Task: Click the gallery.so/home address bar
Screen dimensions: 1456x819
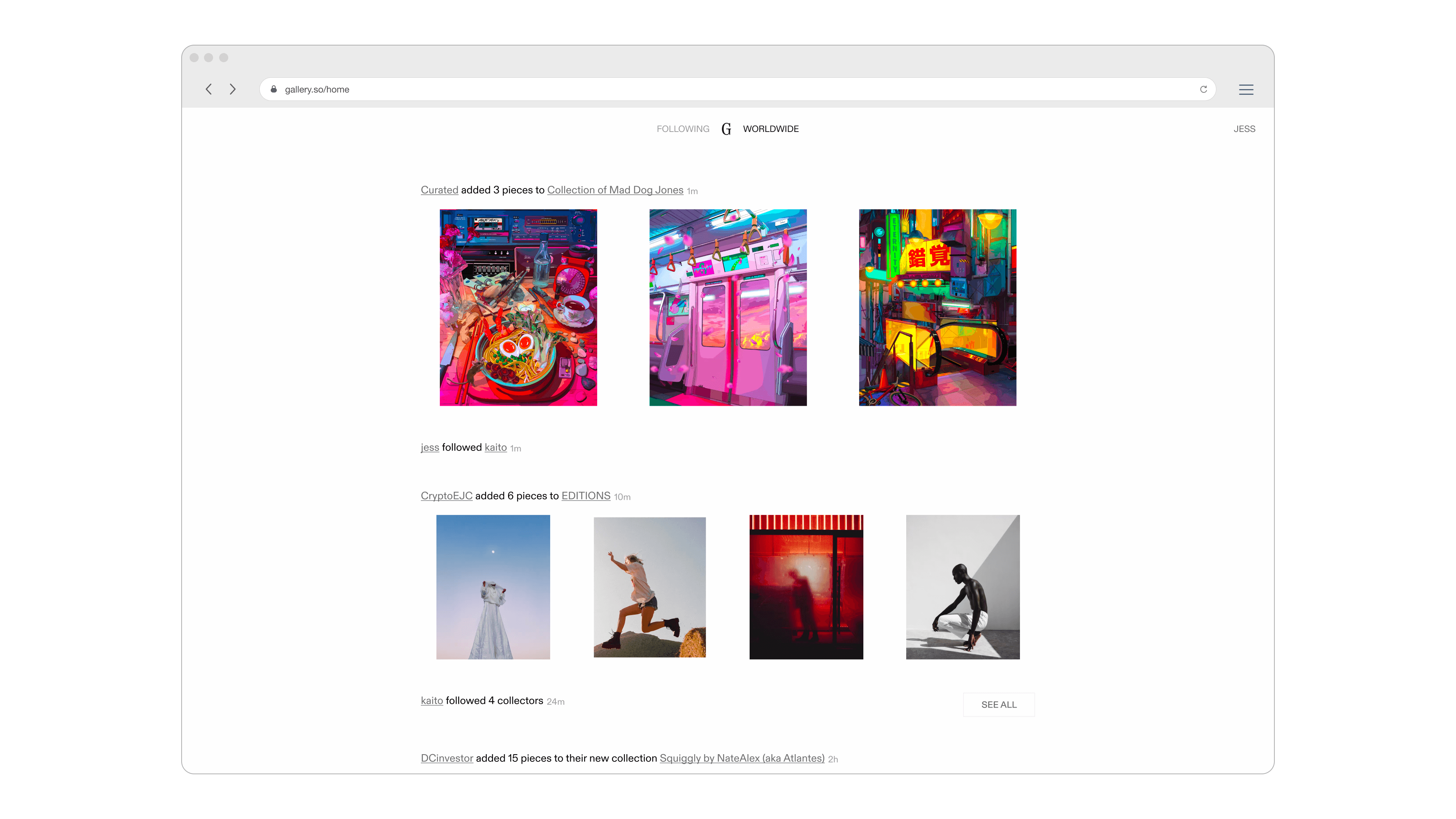Action: 737,89
